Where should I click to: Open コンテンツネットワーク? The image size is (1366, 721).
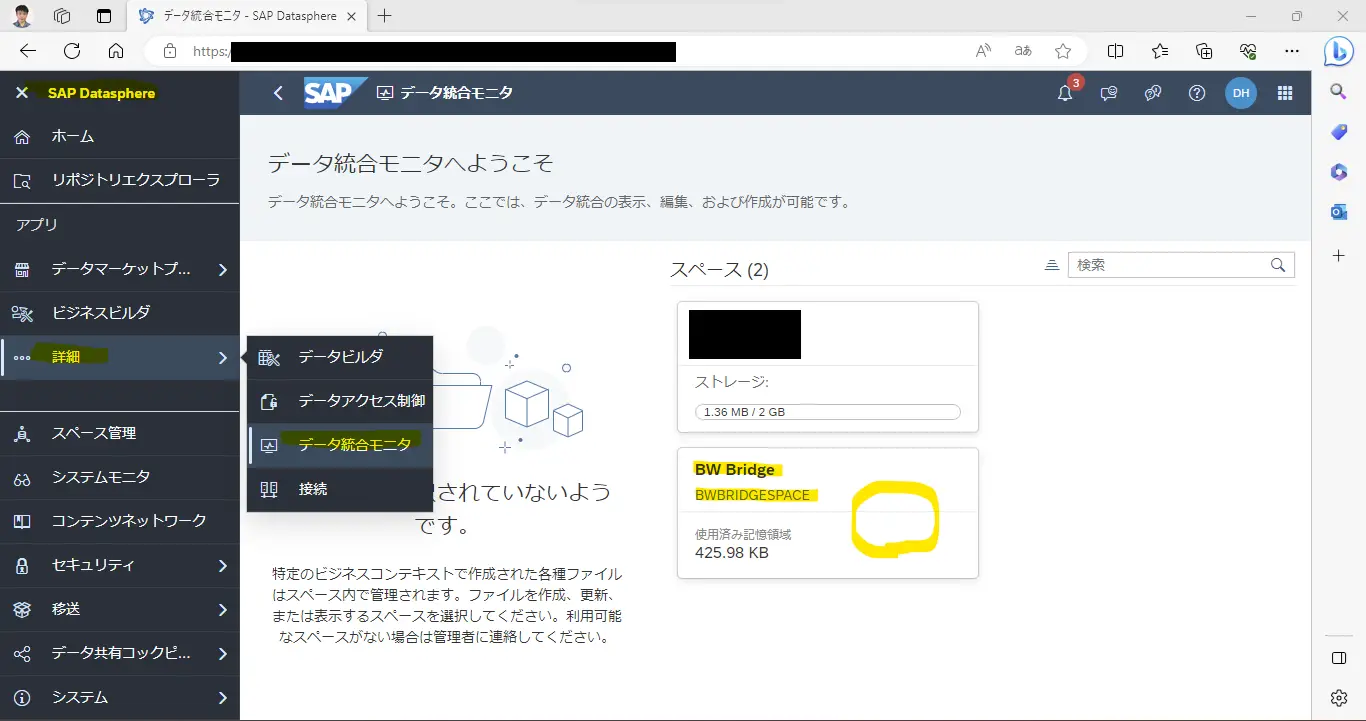click(x=120, y=521)
